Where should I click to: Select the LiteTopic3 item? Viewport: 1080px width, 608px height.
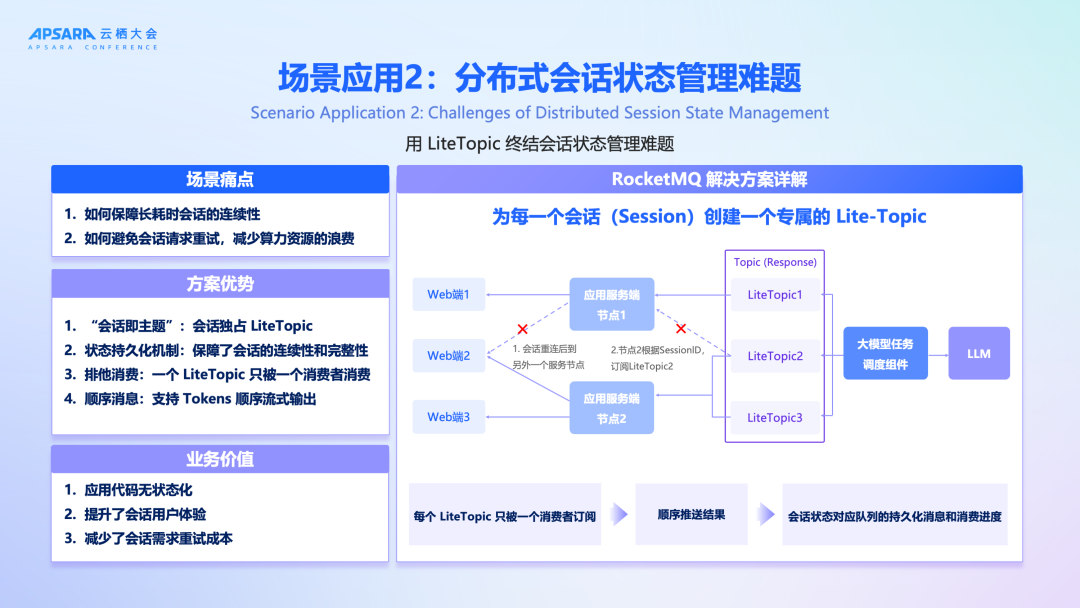click(x=775, y=418)
